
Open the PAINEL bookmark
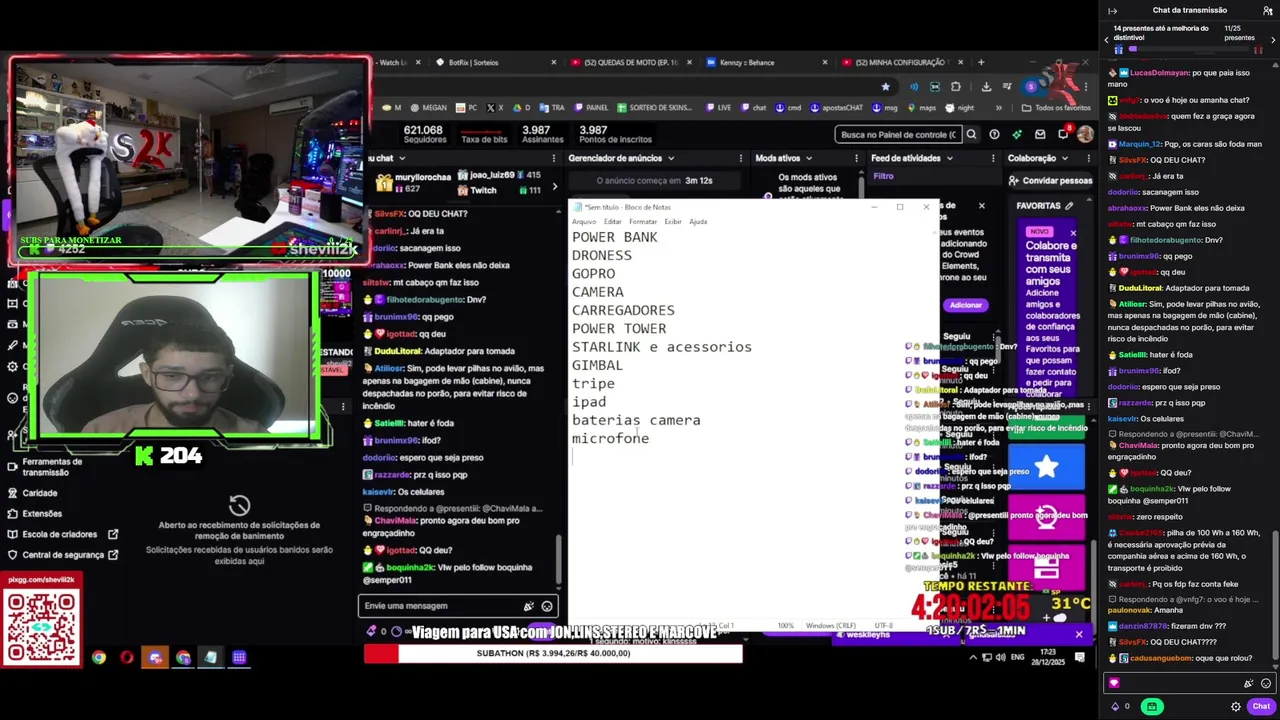point(591,108)
